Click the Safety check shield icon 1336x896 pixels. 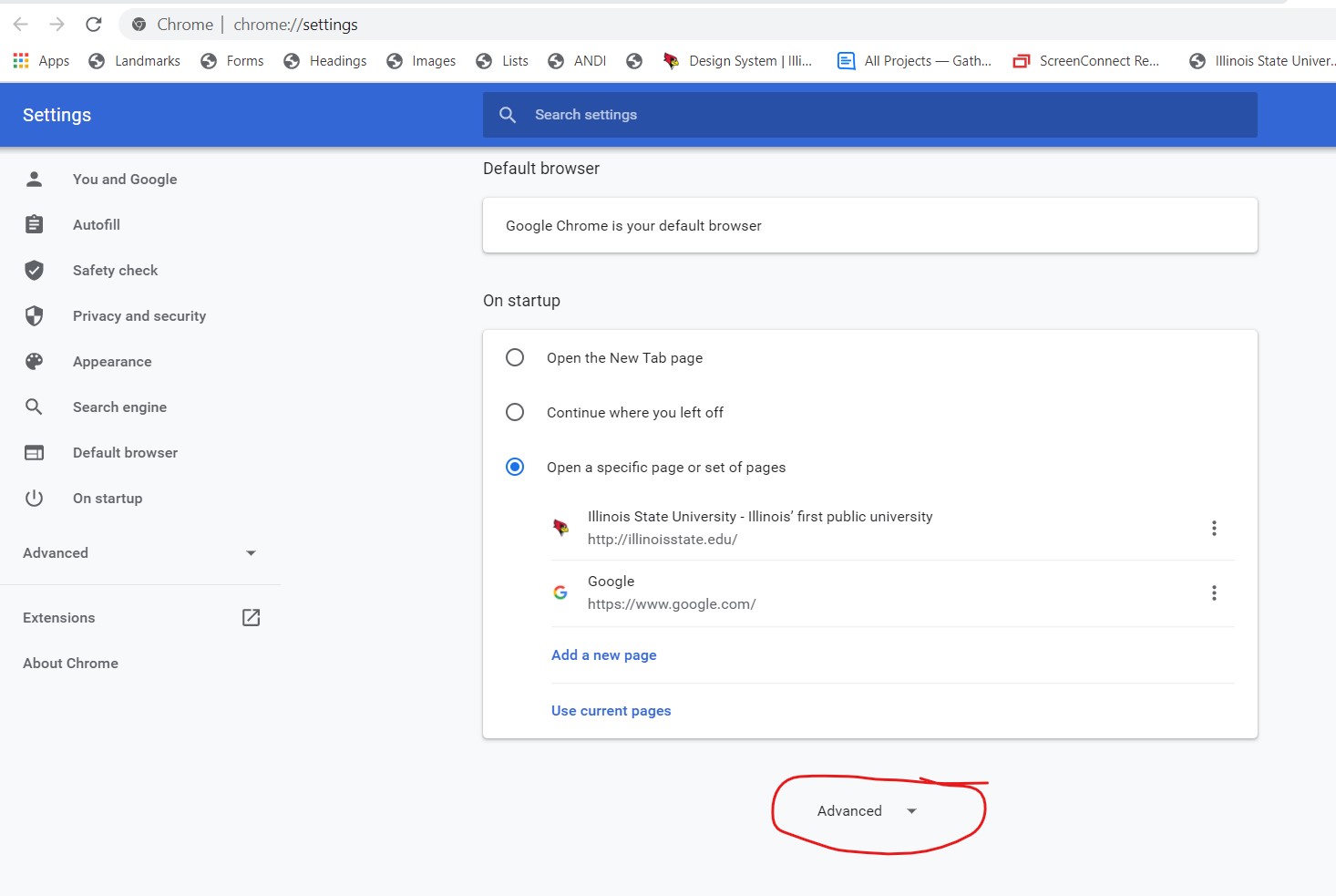click(x=34, y=271)
